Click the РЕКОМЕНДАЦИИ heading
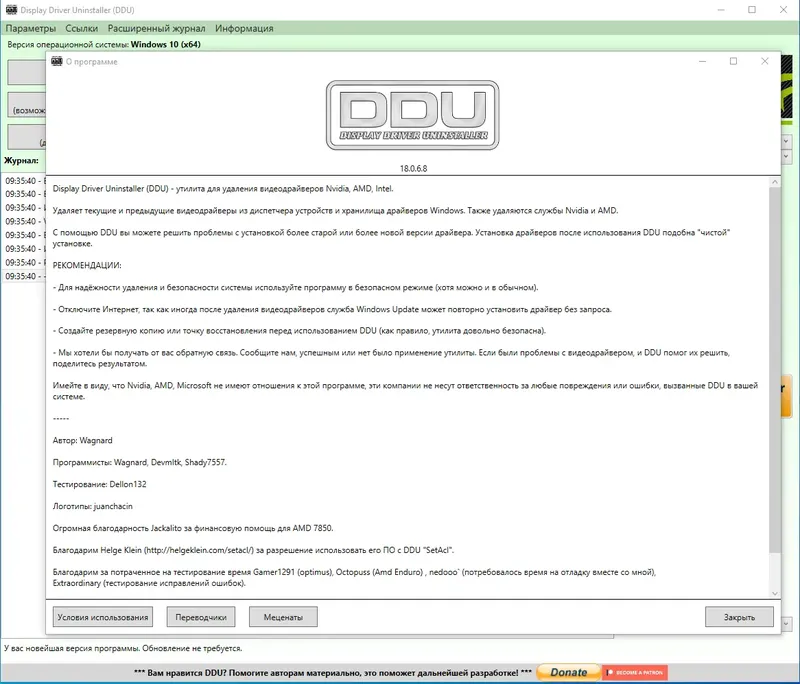Image resolution: width=800 pixels, height=684 pixels. [x=87, y=265]
